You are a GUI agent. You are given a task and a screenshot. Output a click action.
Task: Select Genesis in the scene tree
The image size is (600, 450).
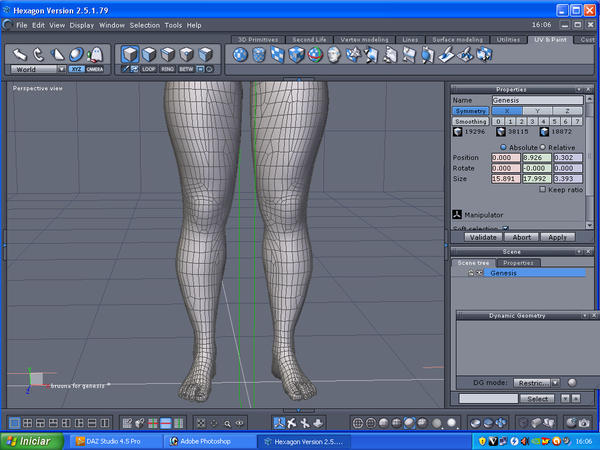pyautogui.click(x=503, y=272)
